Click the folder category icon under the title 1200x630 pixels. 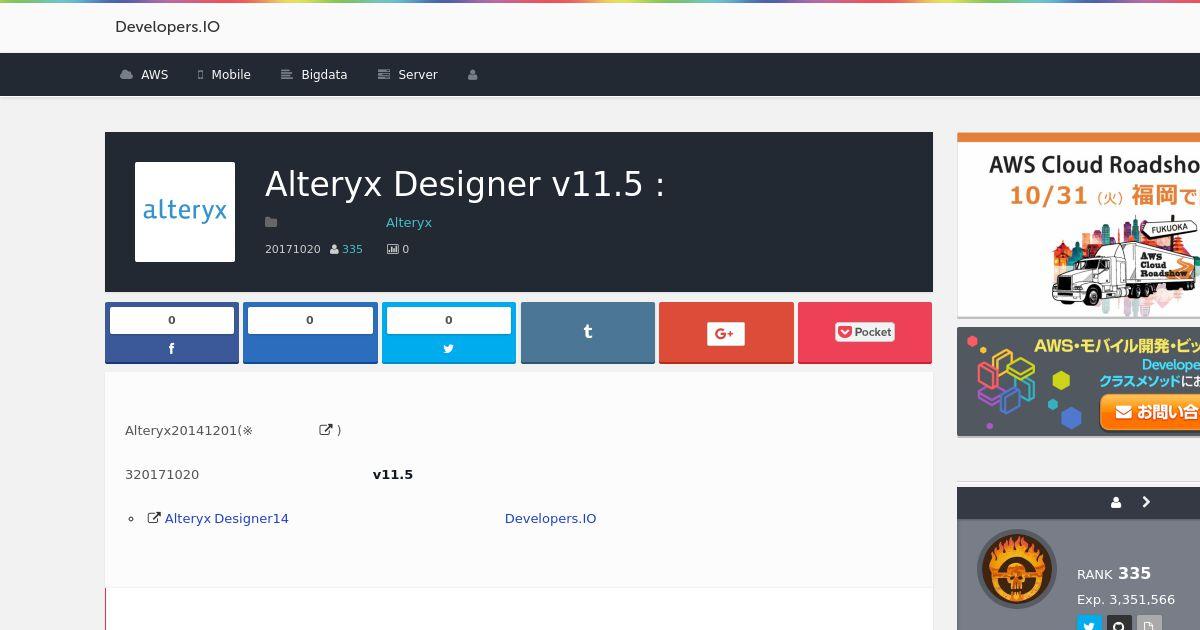click(x=271, y=222)
